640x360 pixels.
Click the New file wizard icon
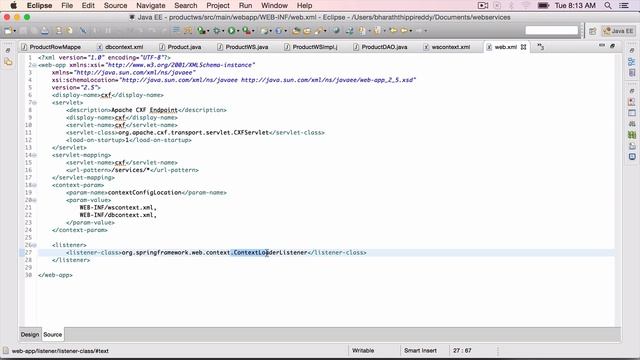[x=8, y=31]
